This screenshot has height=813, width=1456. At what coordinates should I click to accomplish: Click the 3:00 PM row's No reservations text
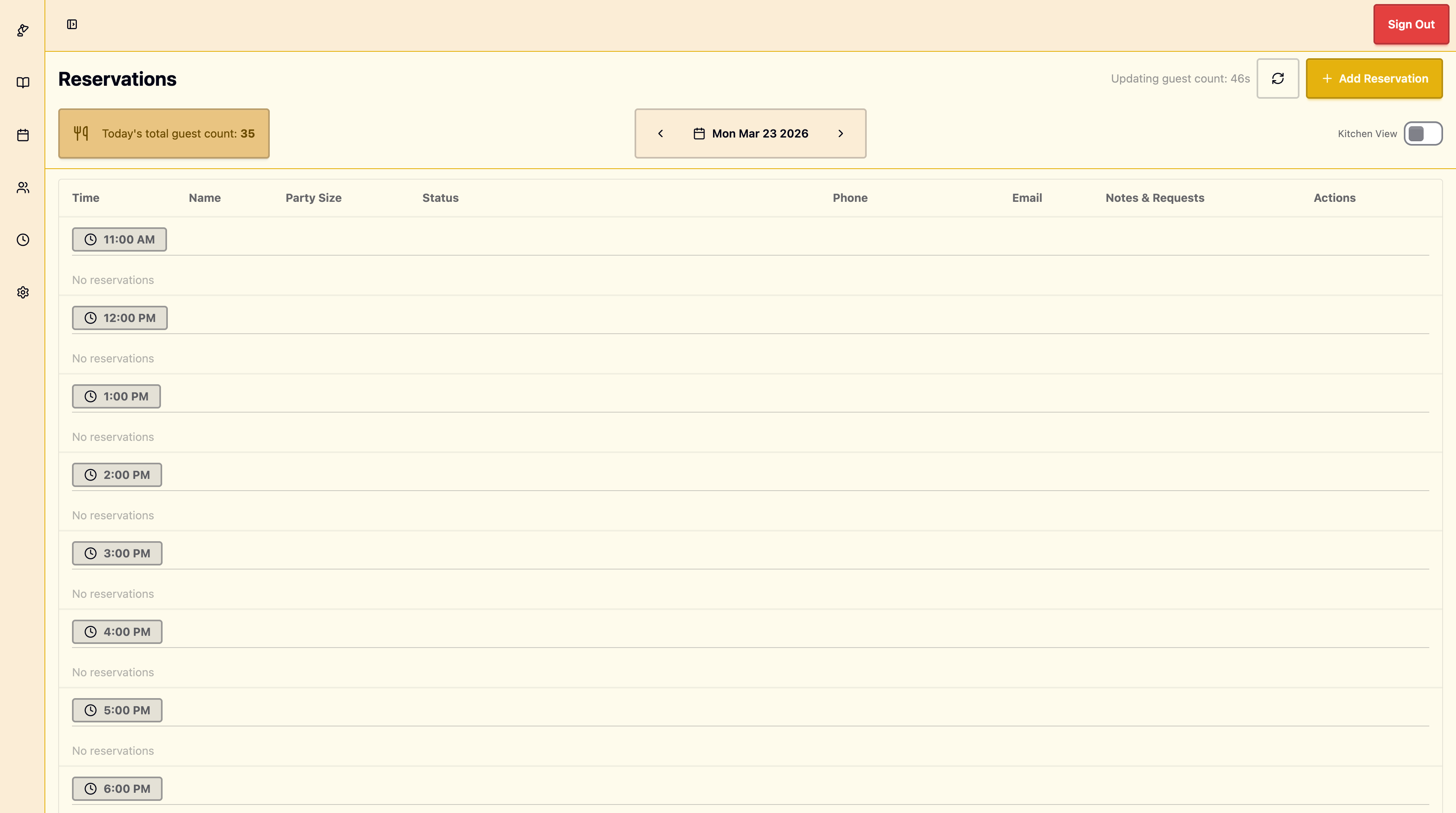coord(112,593)
